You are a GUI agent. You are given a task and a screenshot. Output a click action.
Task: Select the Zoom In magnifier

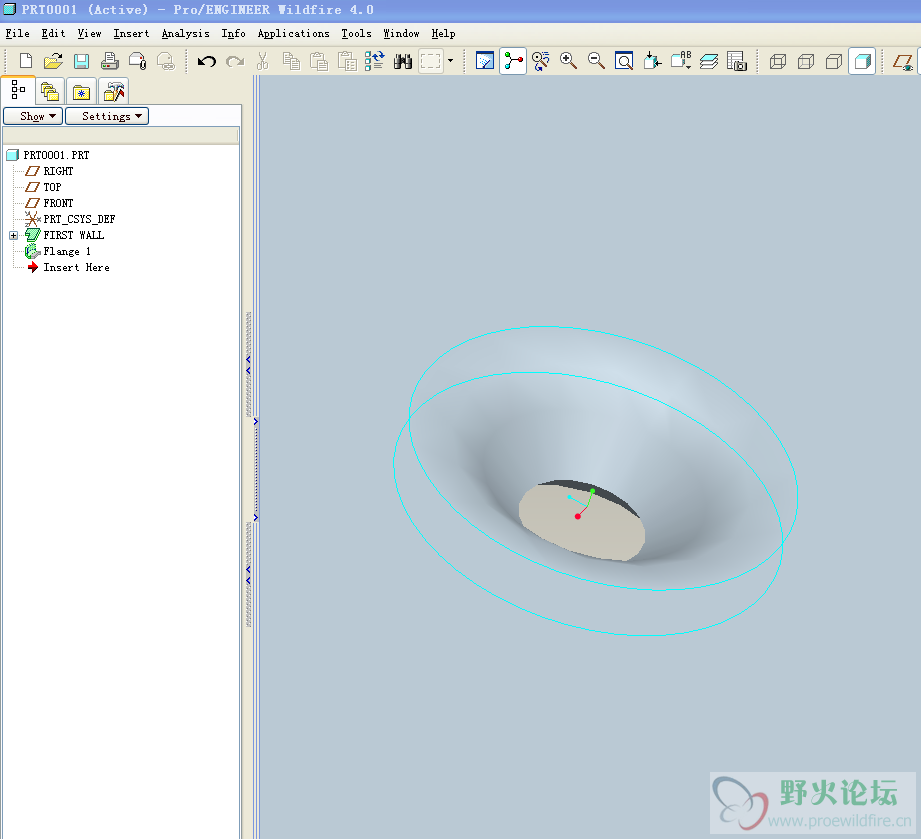pos(568,61)
